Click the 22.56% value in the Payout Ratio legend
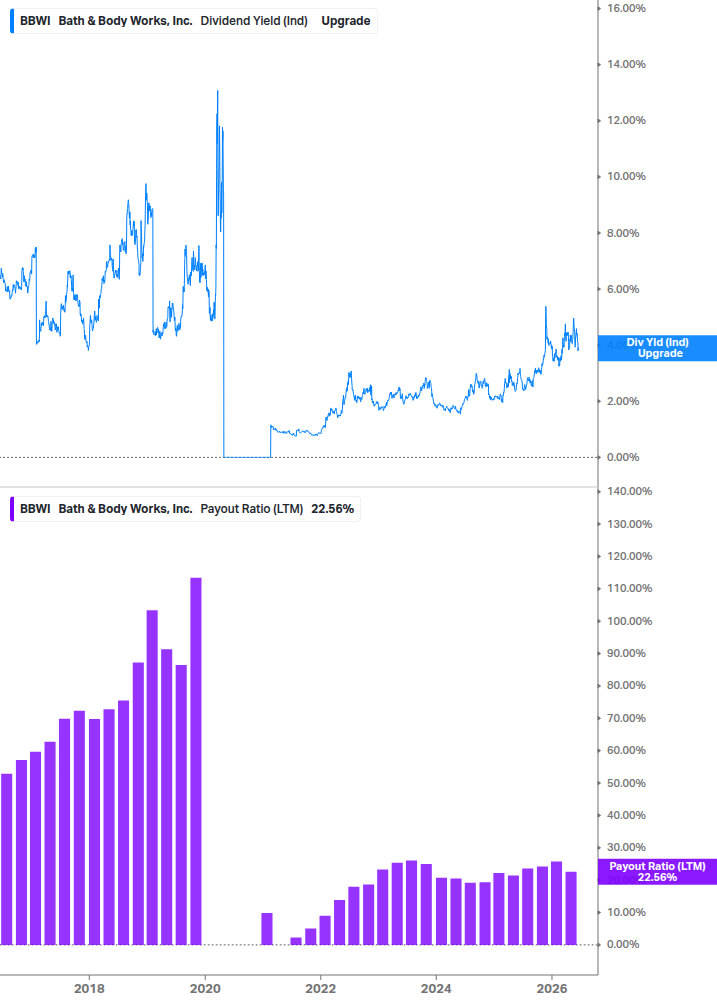The image size is (717, 1005). pyautogui.click(x=333, y=509)
